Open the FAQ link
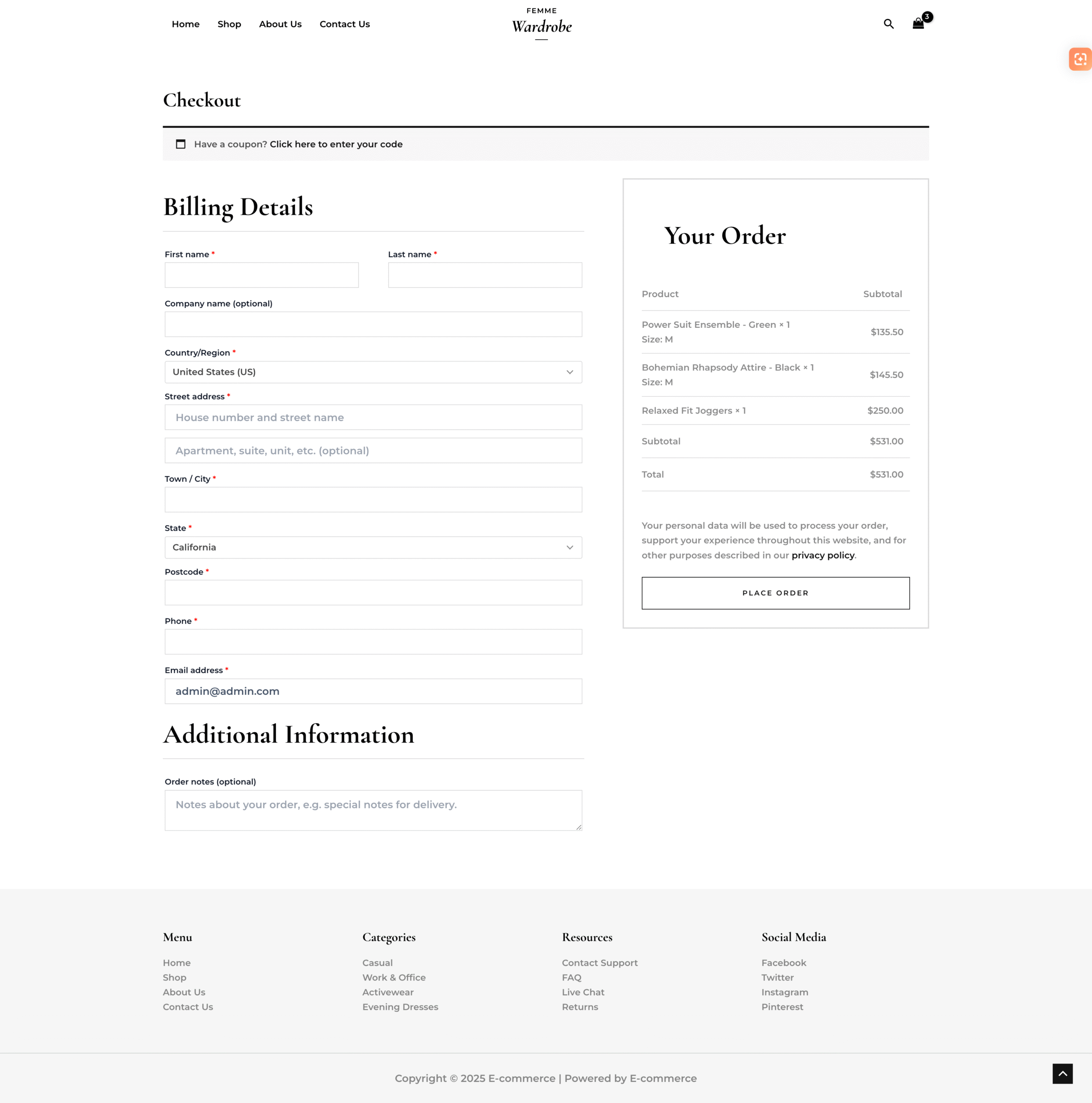 571,977
